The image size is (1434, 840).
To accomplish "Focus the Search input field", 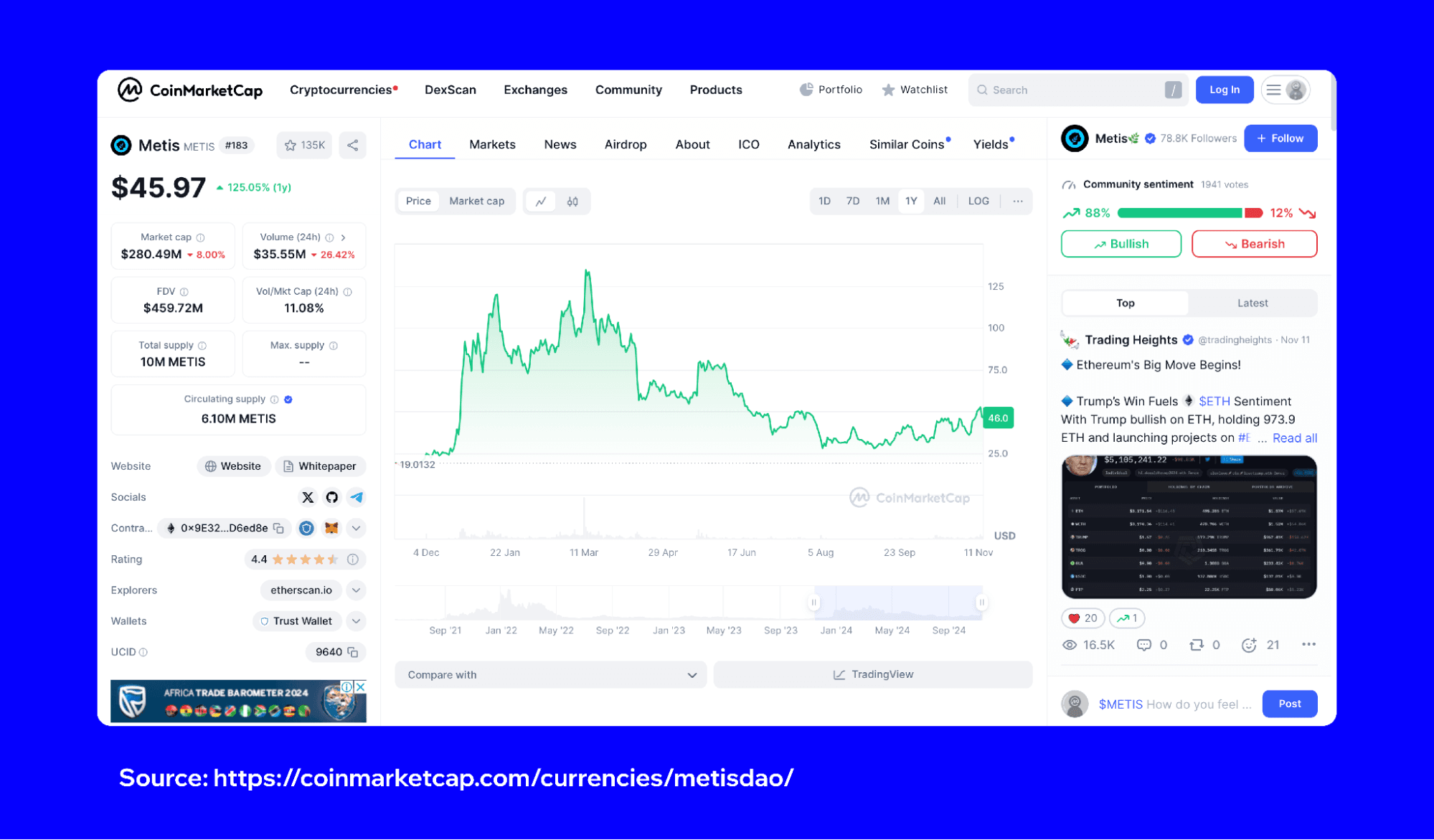I will pos(1078,90).
